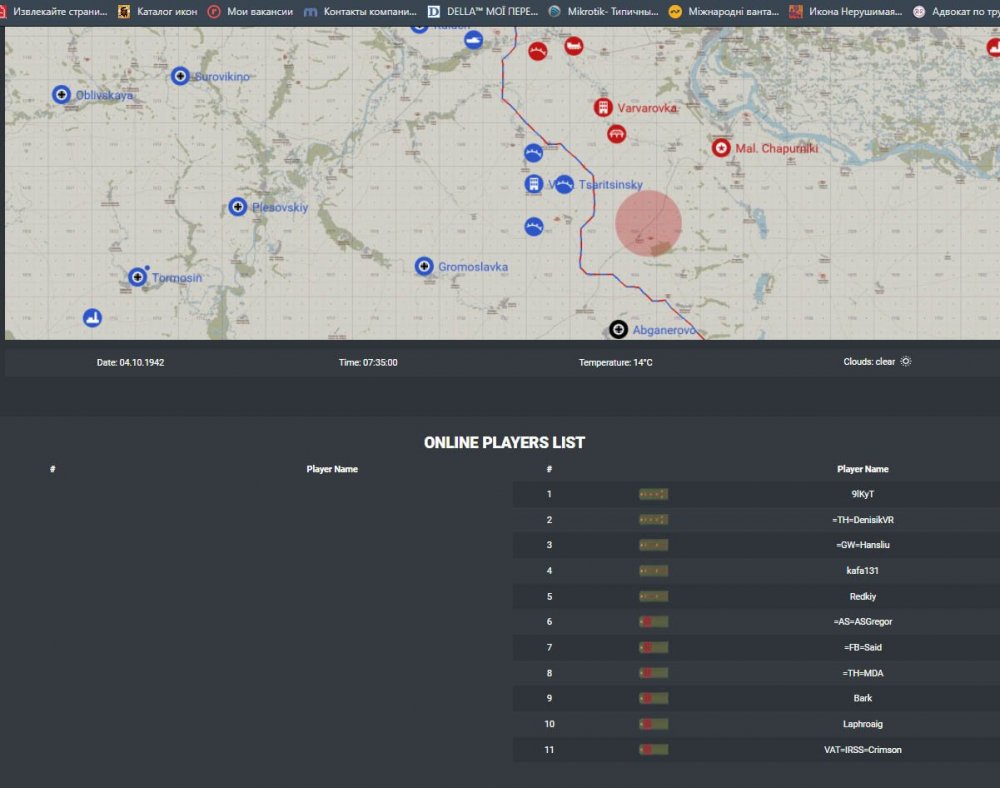This screenshot has width=1000, height=788.
Task: Select the black Abganerovo airfield icon
Action: coord(619,329)
